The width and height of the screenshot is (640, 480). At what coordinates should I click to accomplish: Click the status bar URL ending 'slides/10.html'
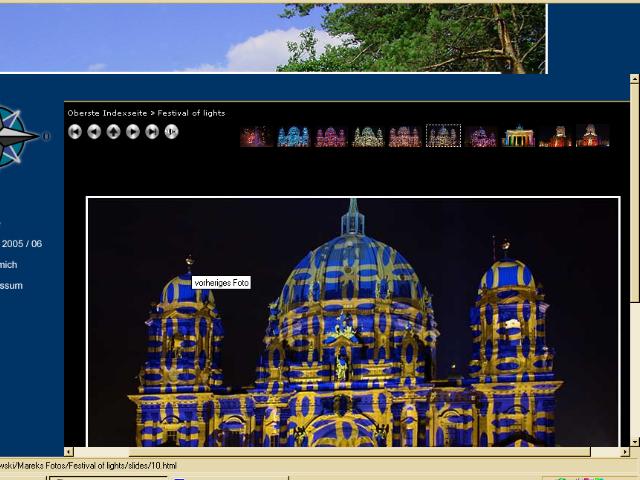click(x=88, y=466)
